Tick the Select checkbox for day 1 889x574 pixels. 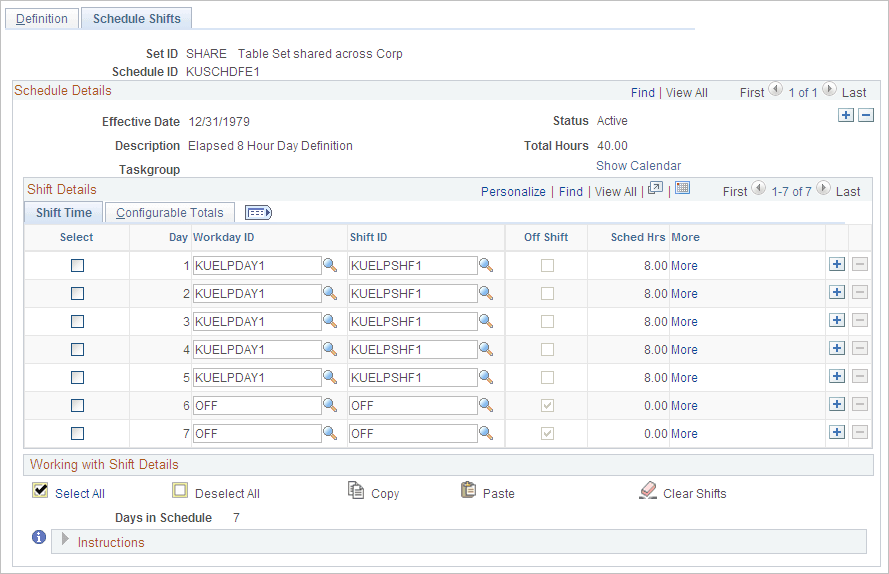pos(78,265)
